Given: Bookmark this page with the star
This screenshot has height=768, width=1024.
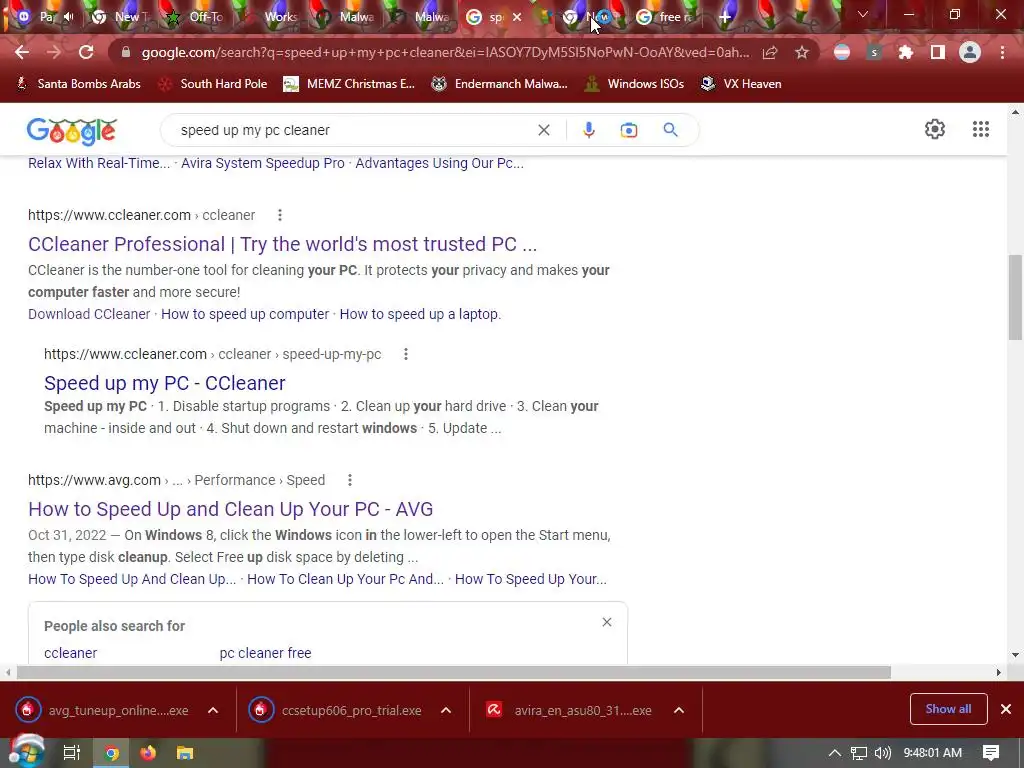Looking at the screenshot, I should click(x=802, y=52).
